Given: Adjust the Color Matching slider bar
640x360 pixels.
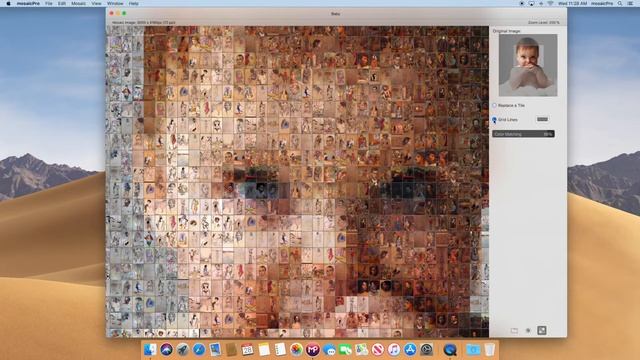Looking at the screenshot, I should click(x=523, y=134).
